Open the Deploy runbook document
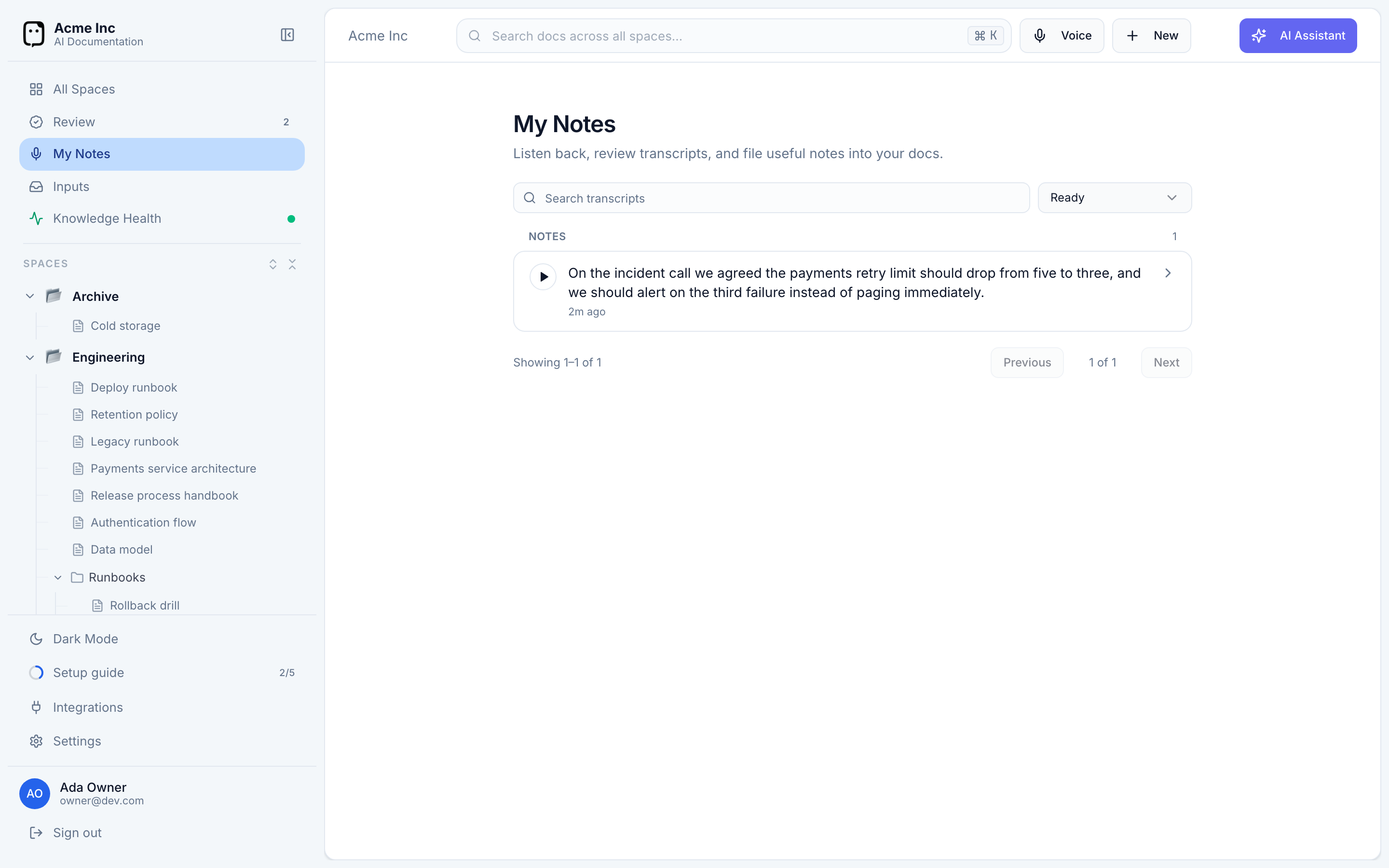The image size is (1389, 868). (134, 388)
